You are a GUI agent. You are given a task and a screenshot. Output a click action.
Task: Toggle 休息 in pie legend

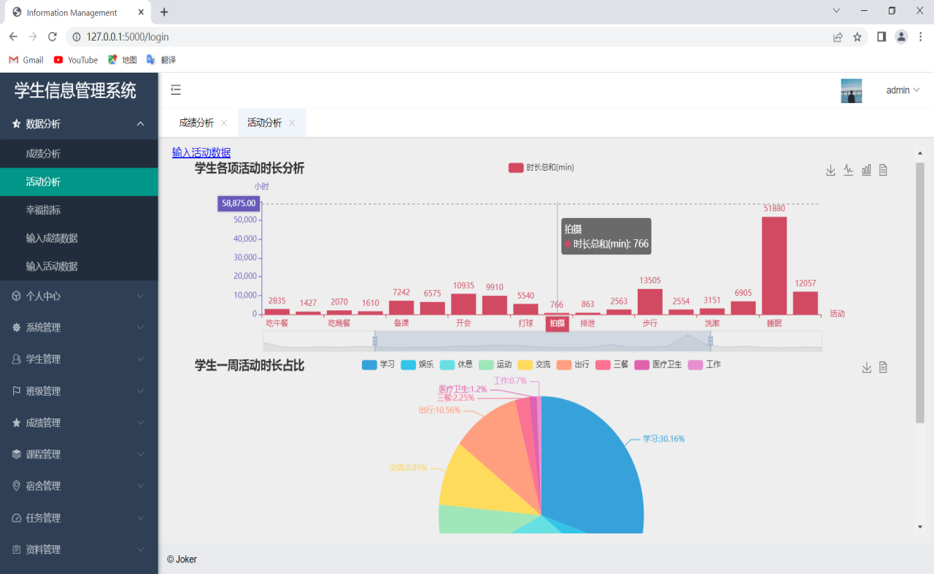click(456, 364)
